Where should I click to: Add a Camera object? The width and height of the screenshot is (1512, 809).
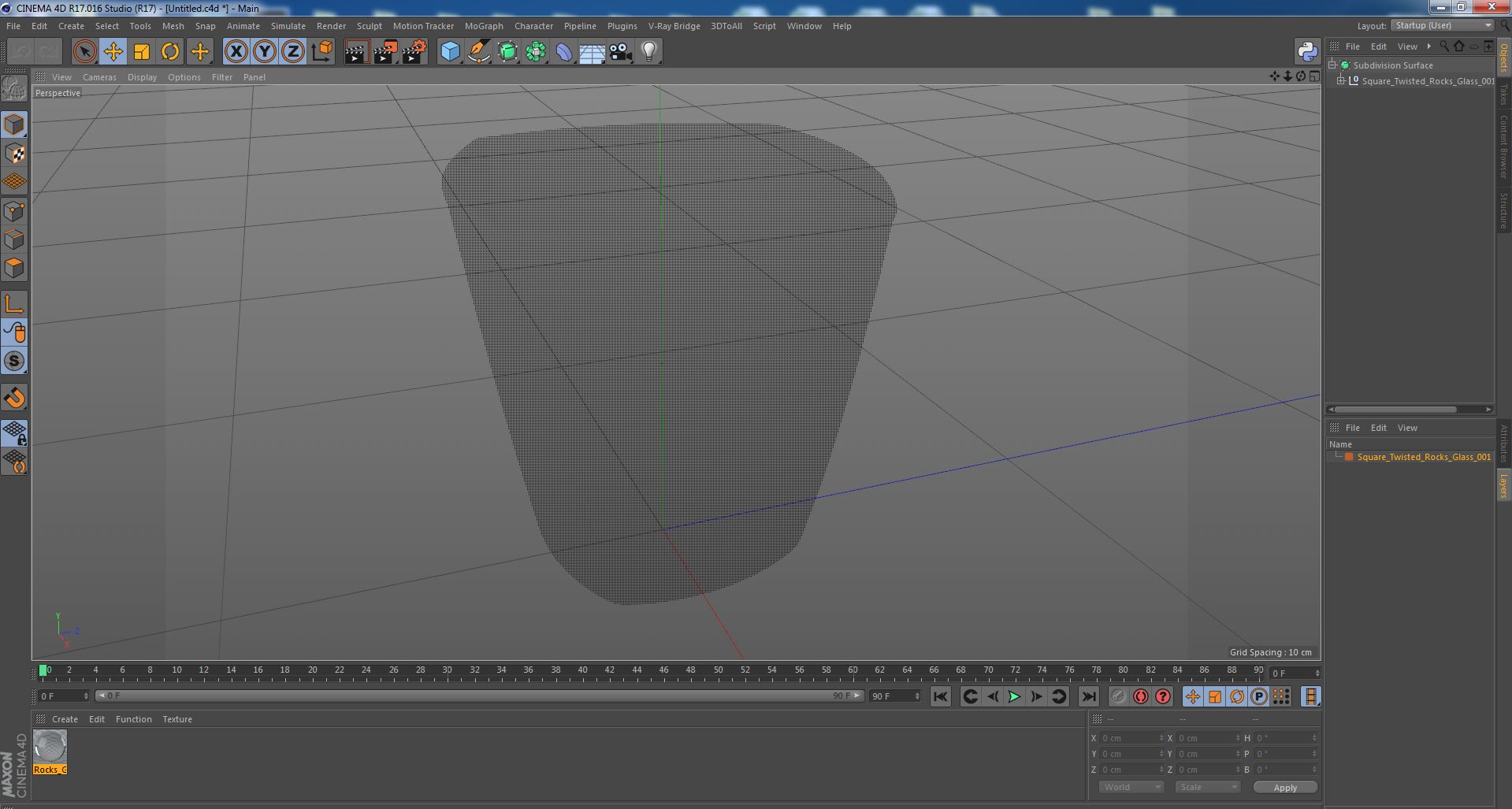(620, 52)
